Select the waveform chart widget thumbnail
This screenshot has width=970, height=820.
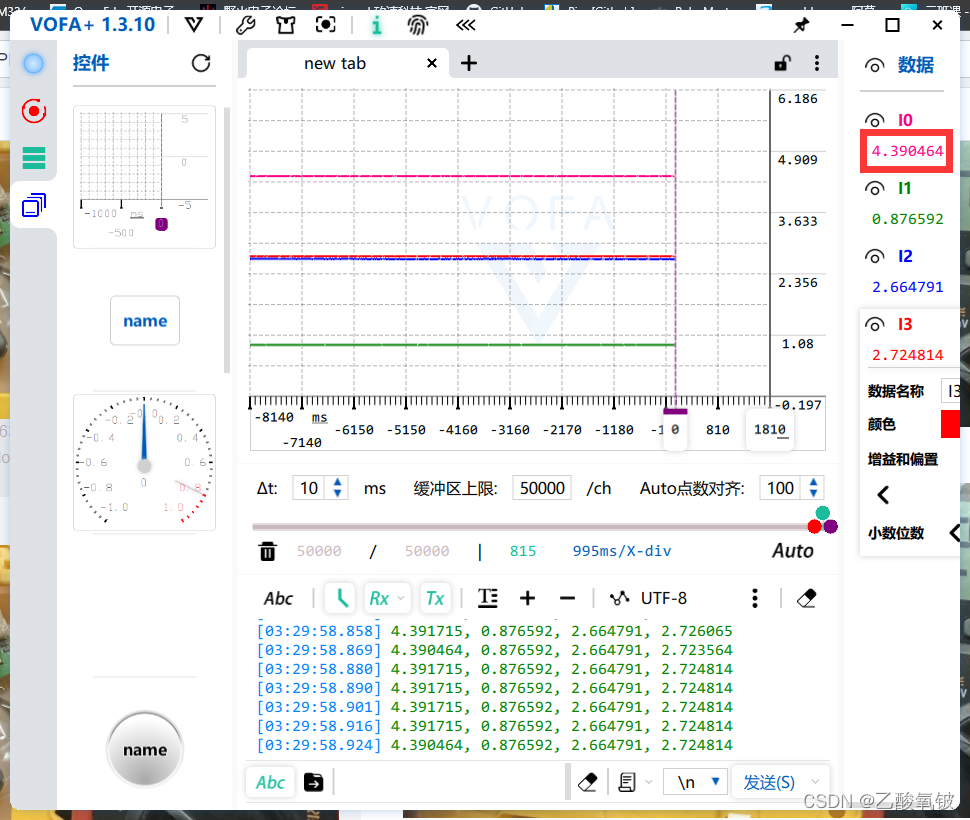[x=144, y=177]
